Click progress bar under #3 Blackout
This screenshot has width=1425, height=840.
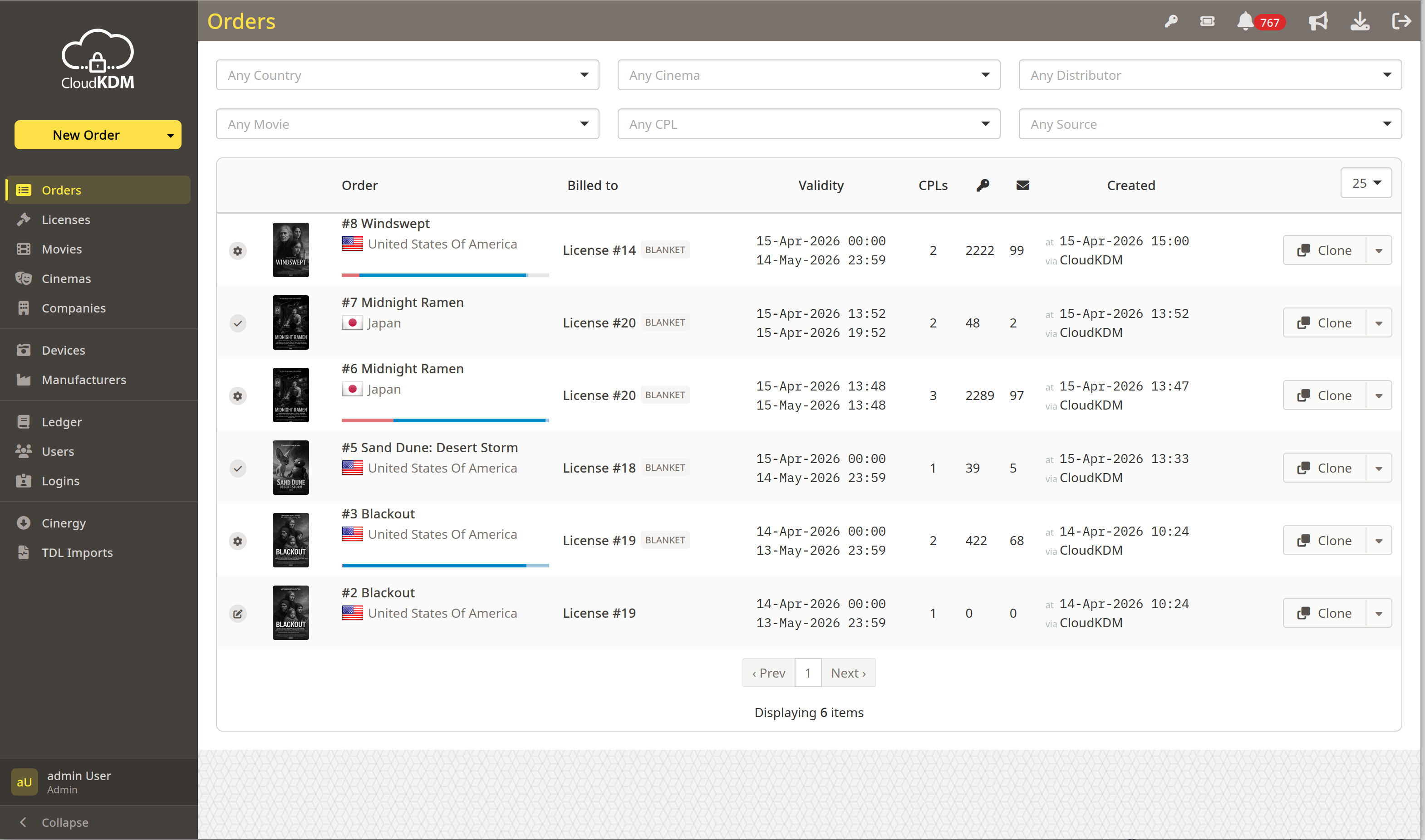pos(445,566)
